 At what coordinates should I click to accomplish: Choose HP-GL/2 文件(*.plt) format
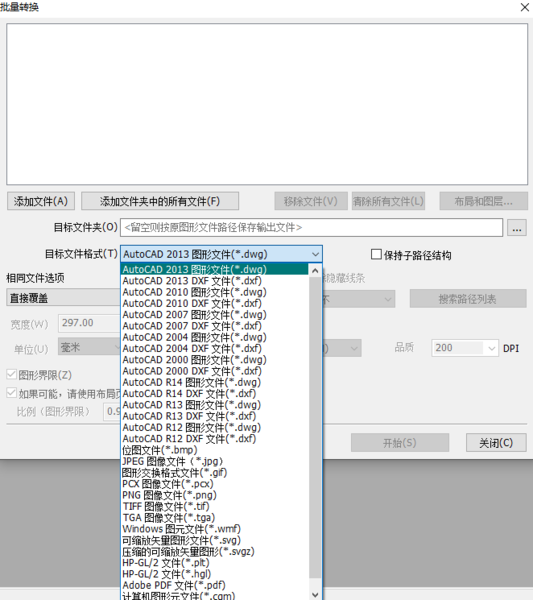pos(215,563)
